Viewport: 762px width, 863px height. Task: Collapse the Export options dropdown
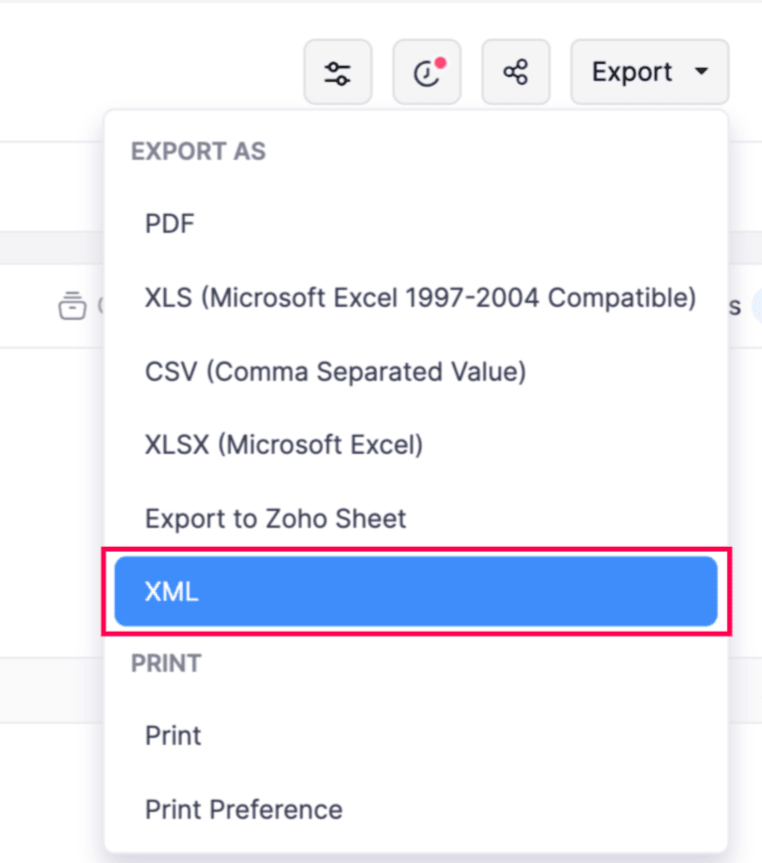click(649, 71)
